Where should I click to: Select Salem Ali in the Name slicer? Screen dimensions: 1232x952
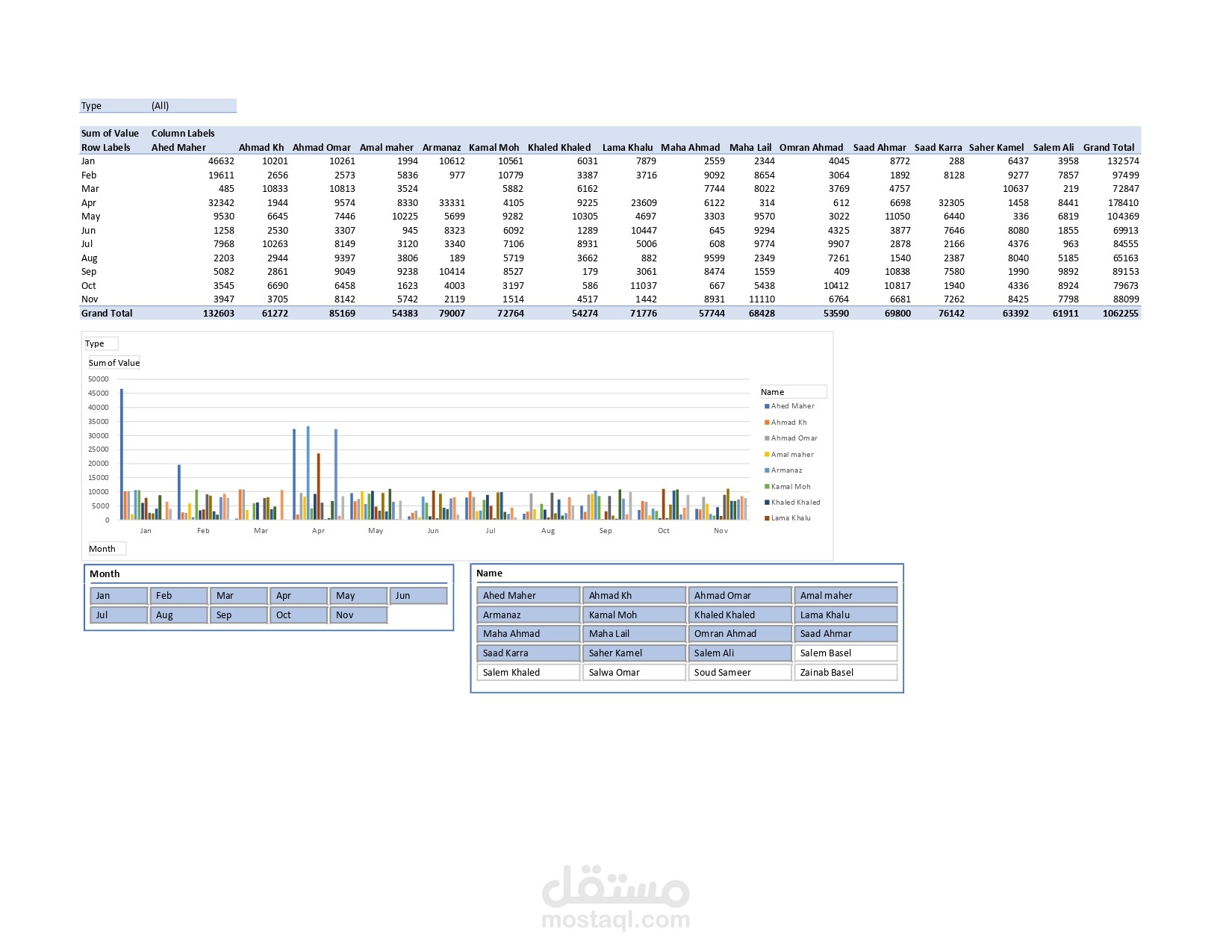pos(740,653)
